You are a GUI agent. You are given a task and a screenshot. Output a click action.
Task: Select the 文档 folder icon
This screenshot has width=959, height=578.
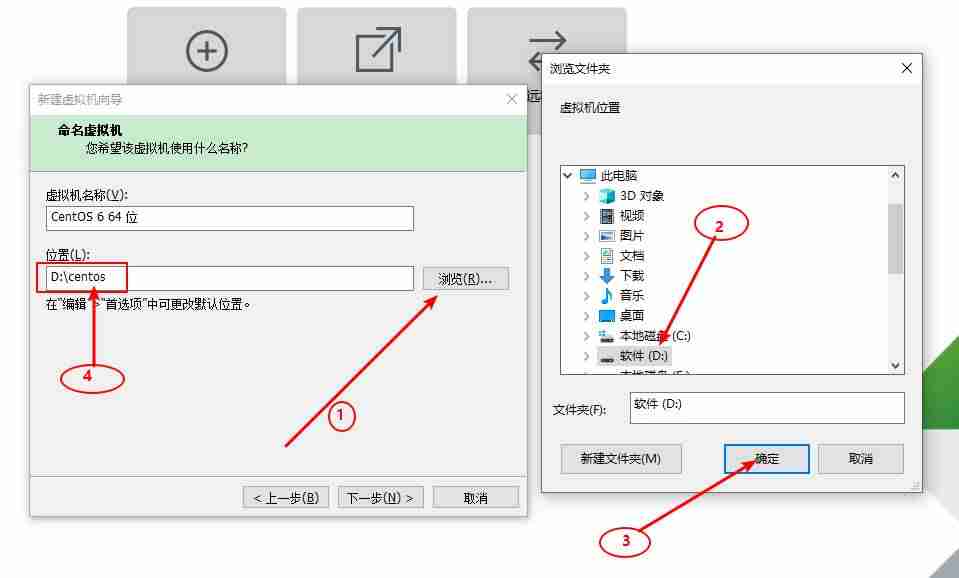(607, 256)
